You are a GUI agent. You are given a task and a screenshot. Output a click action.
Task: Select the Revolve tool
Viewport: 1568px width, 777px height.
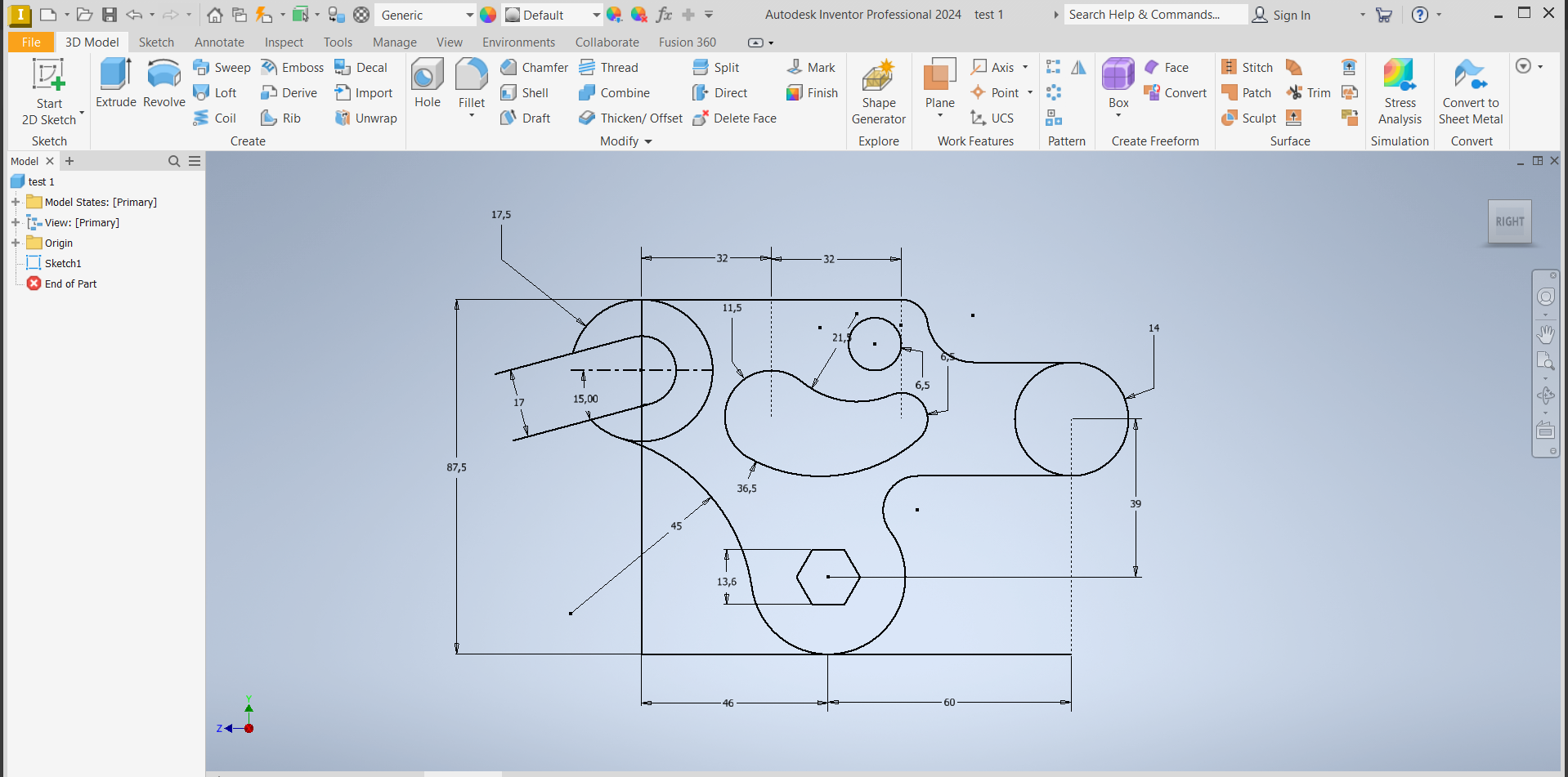164,83
